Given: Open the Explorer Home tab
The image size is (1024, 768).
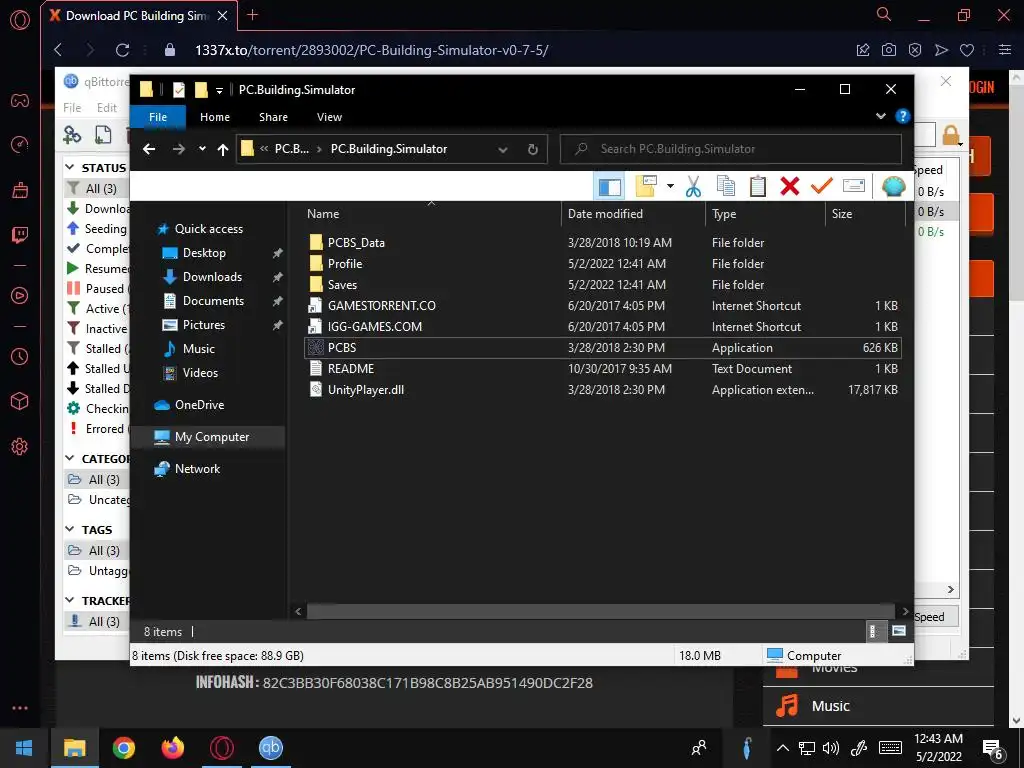Looking at the screenshot, I should click(x=215, y=117).
